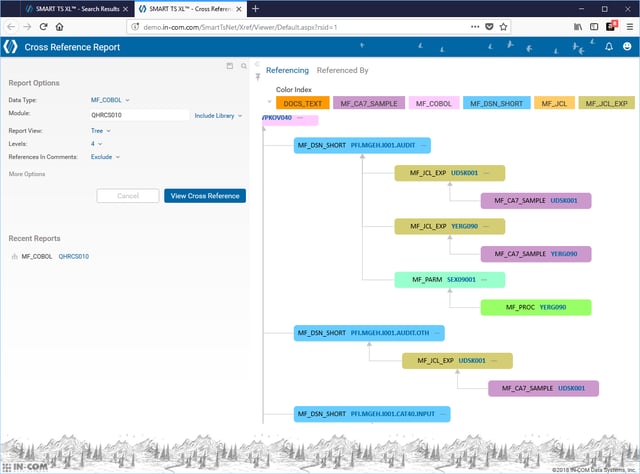Click the user profile icon in header
Image resolution: width=640 pixels, height=474 pixels.
click(x=627, y=47)
